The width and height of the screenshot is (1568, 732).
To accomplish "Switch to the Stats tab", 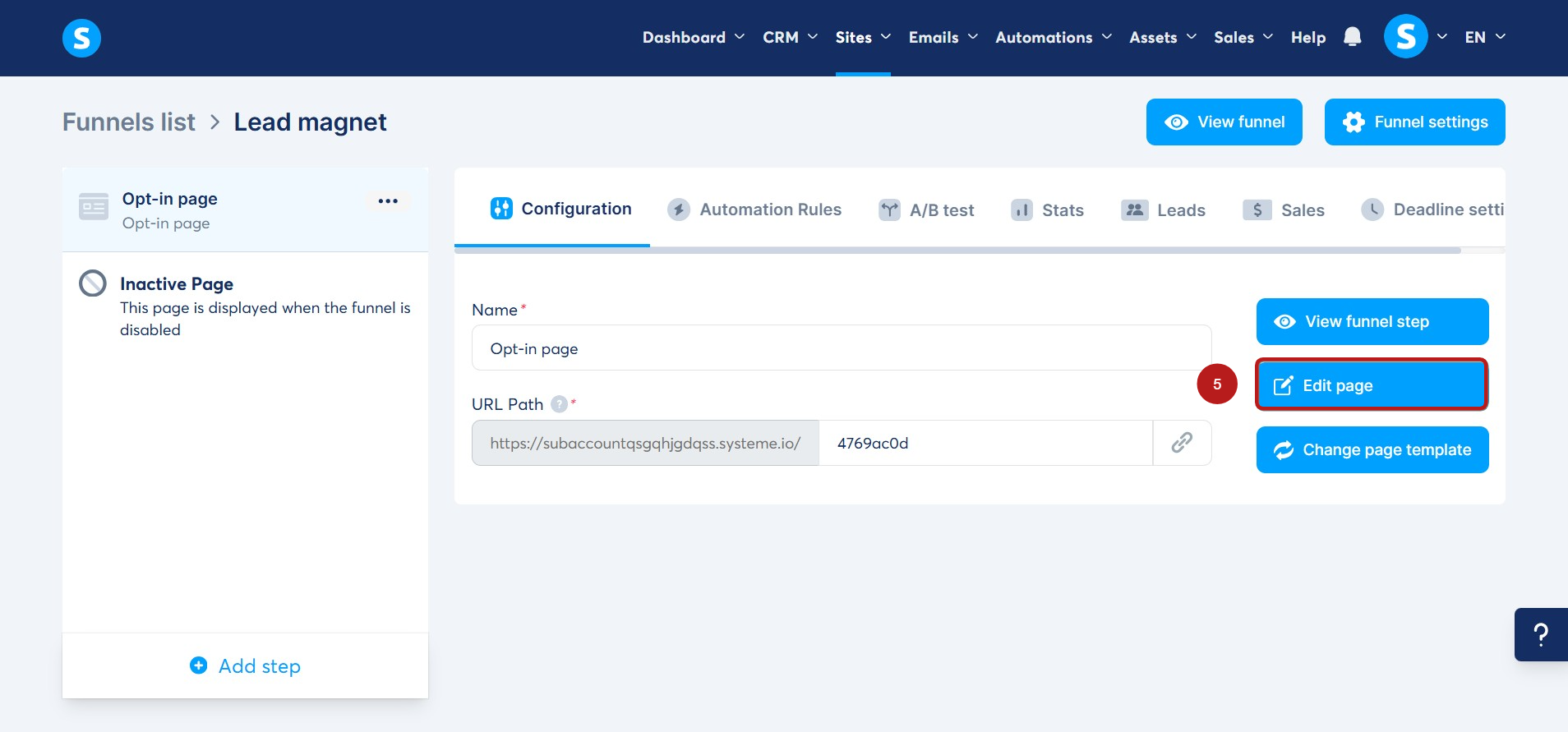I will click(x=1047, y=209).
